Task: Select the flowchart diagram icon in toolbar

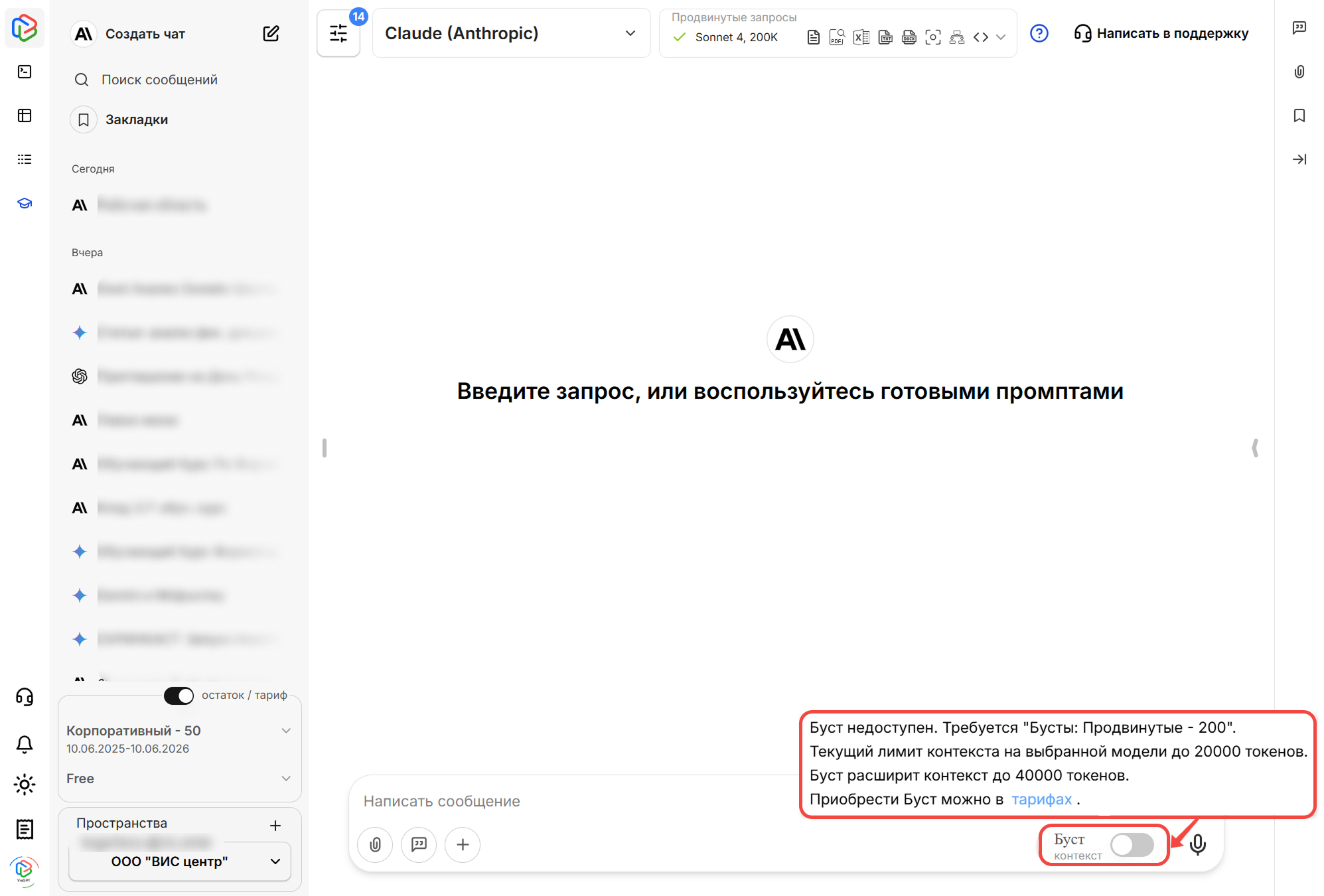Action: coord(957,37)
